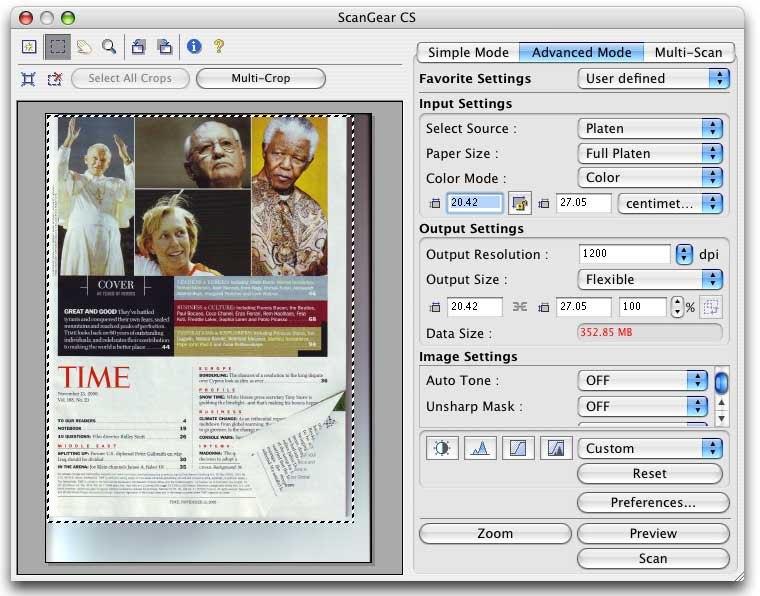The width and height of the screenshot is (760, 596).
Task: Toggle the output width-height link icon
Action: click(520, 306)
